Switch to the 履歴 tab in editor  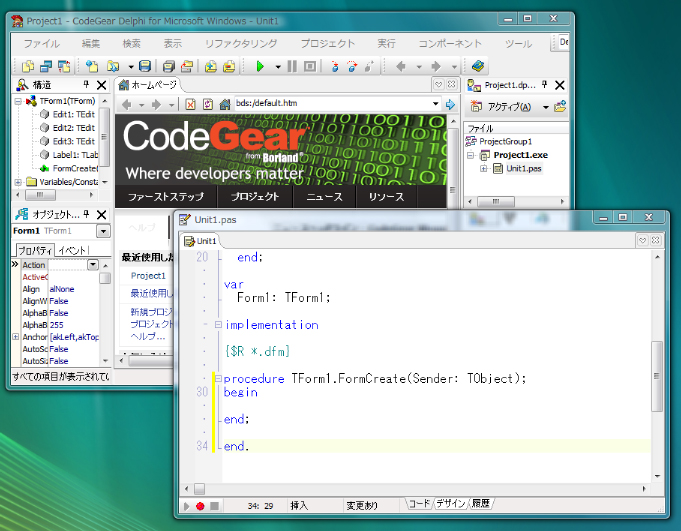point(481,503)
